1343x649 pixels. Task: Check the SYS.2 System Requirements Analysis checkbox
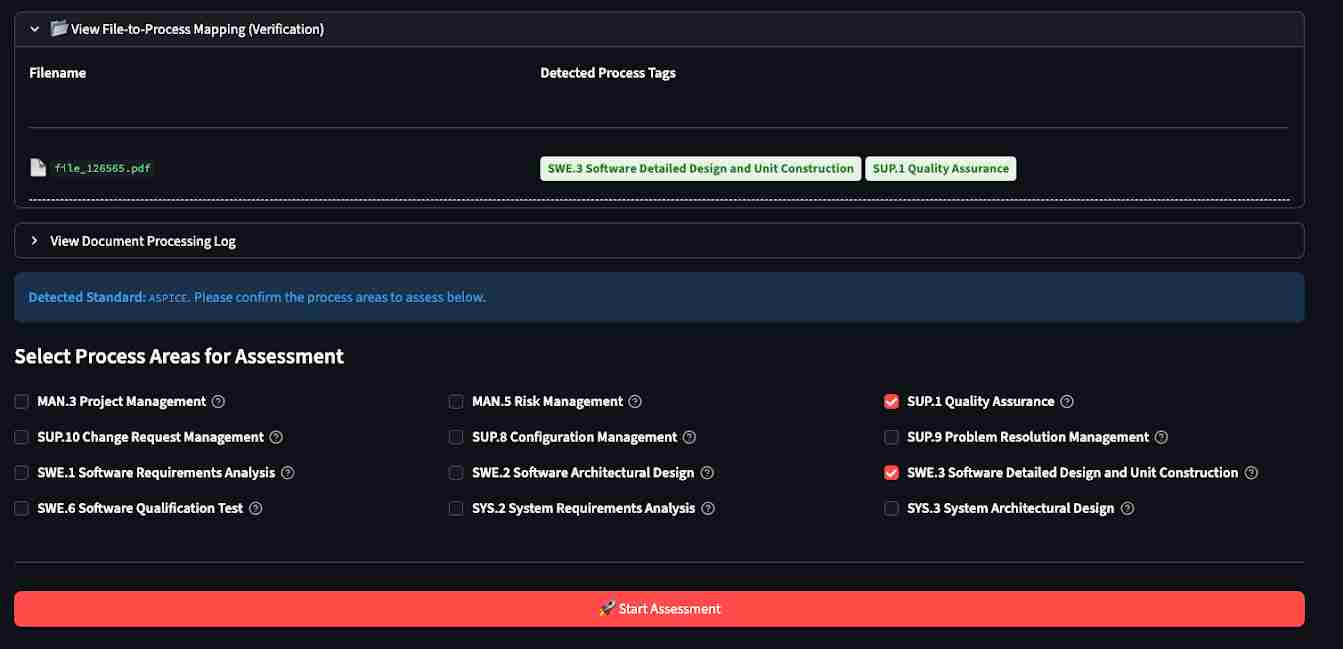point(456,508)
